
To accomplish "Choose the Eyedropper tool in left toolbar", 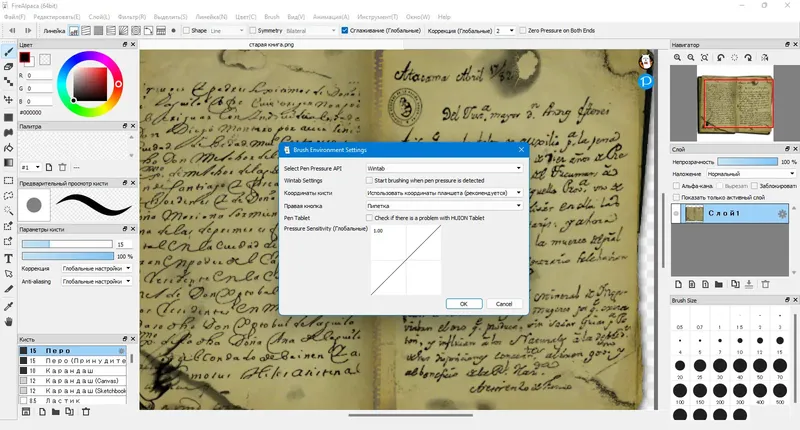I will (x=8, y=306).
